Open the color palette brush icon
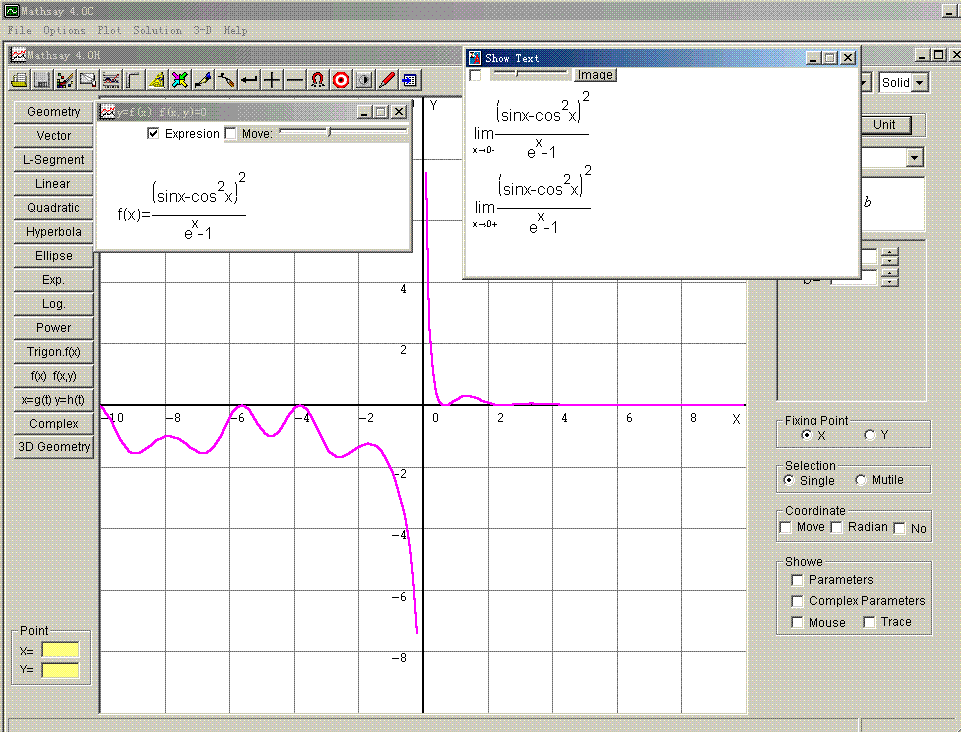Screen dimensions: 961x732 pos(65,80)
